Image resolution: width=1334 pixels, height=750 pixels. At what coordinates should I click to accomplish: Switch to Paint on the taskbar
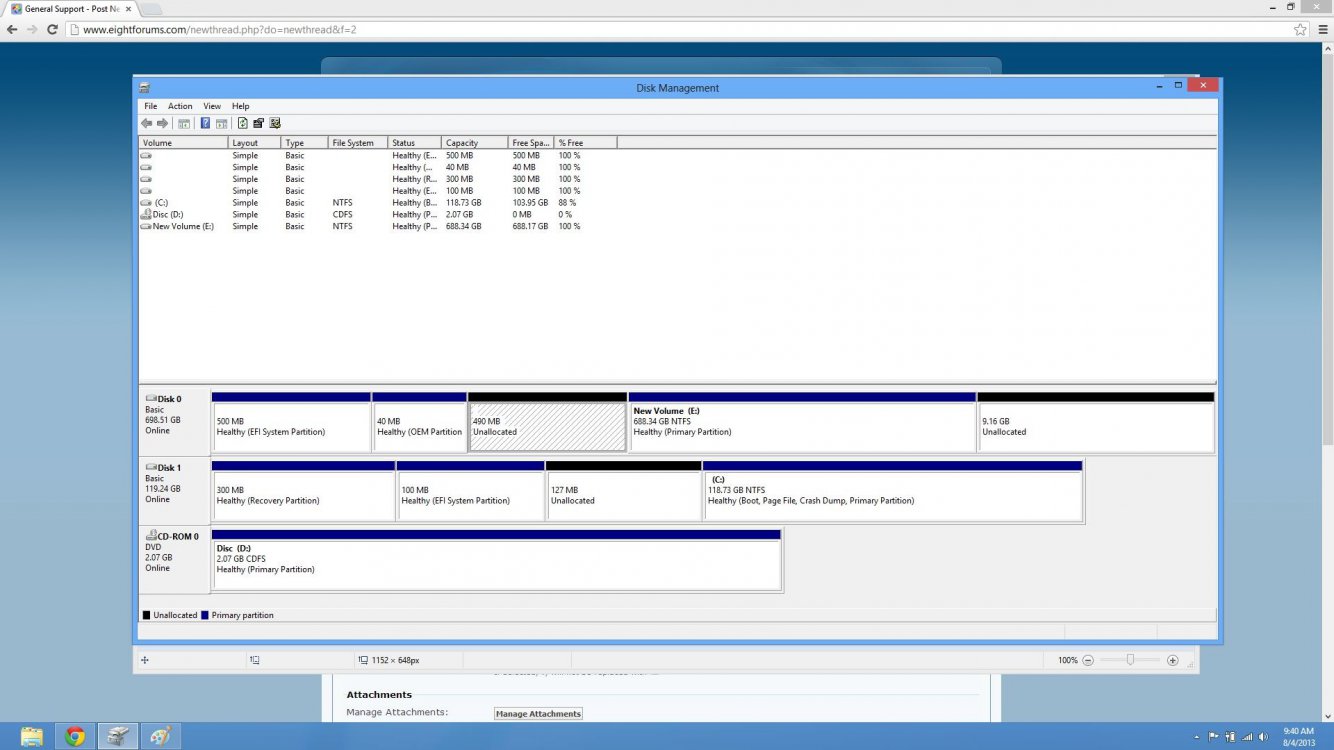(x=160, y=737)
